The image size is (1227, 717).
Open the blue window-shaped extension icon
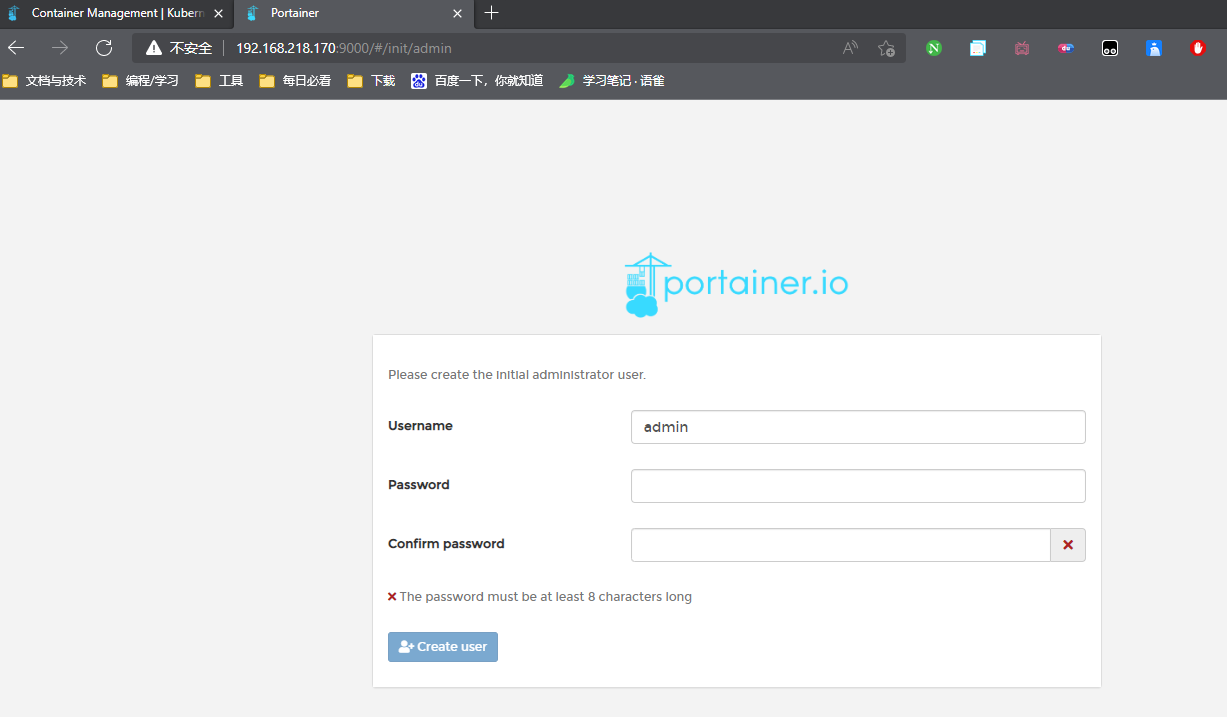(978, 48)
